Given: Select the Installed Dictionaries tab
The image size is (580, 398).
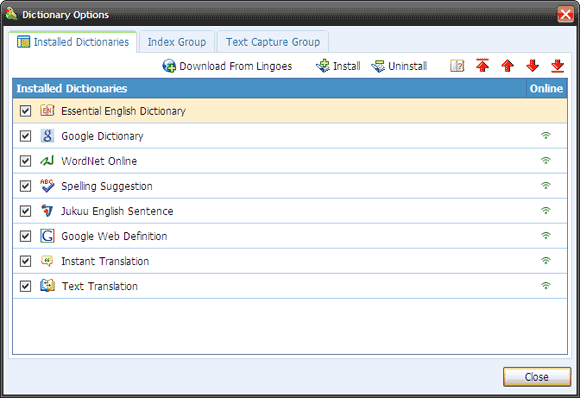Looking at the screenshot, I should [73, 42].
